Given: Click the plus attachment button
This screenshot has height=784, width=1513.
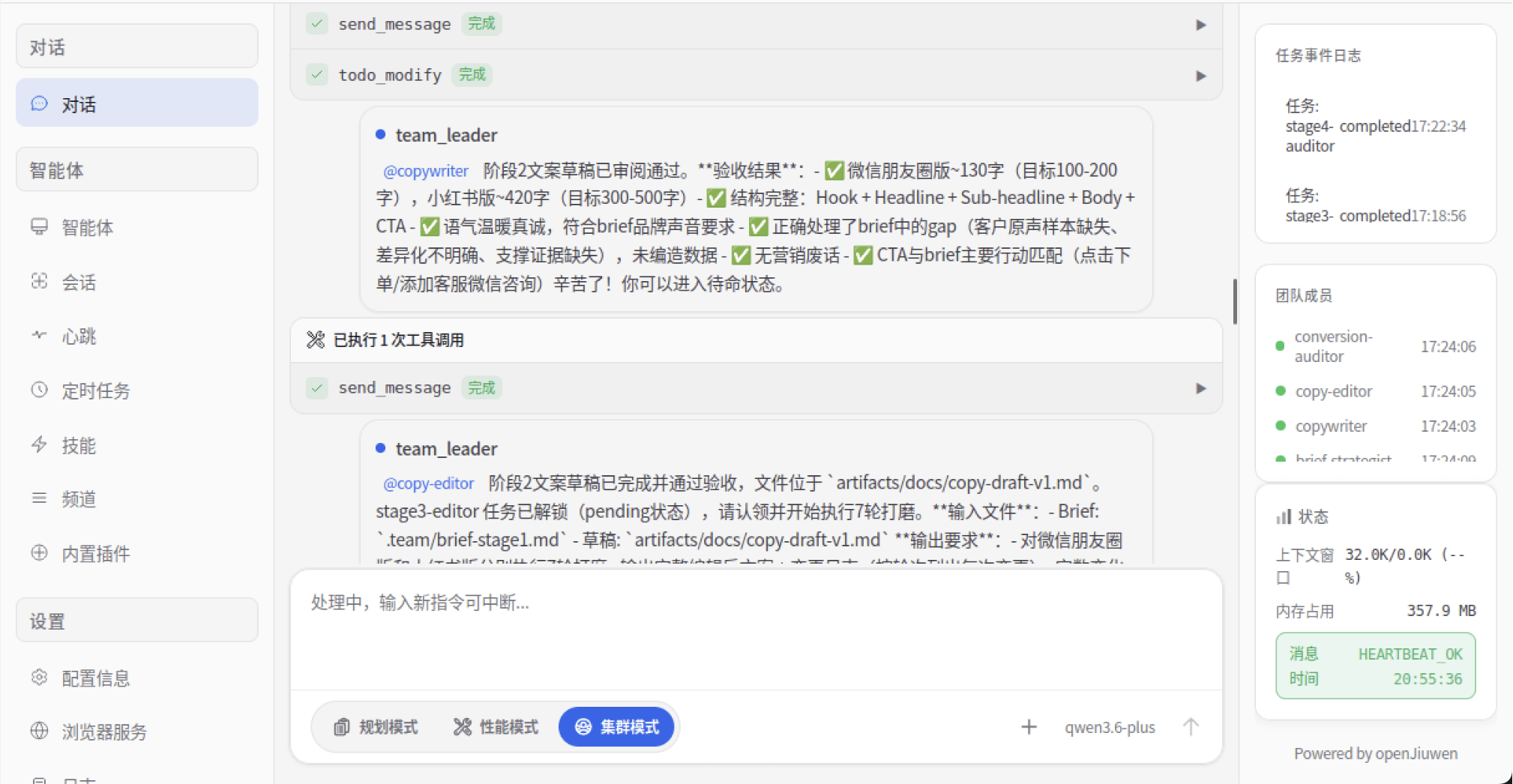Looking at the screenshot, I should [x=1029, y=727].
